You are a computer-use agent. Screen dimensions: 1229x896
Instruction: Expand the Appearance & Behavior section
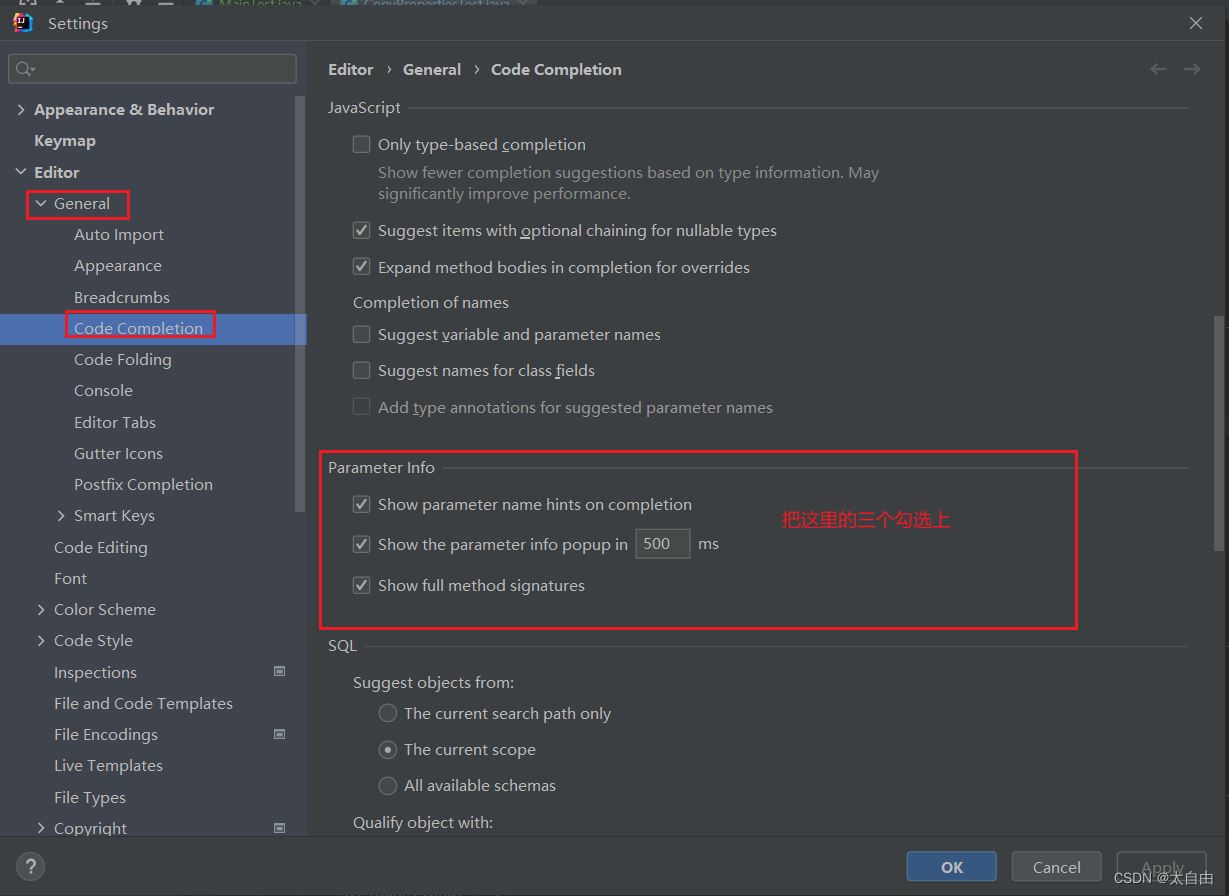[21, 110]
